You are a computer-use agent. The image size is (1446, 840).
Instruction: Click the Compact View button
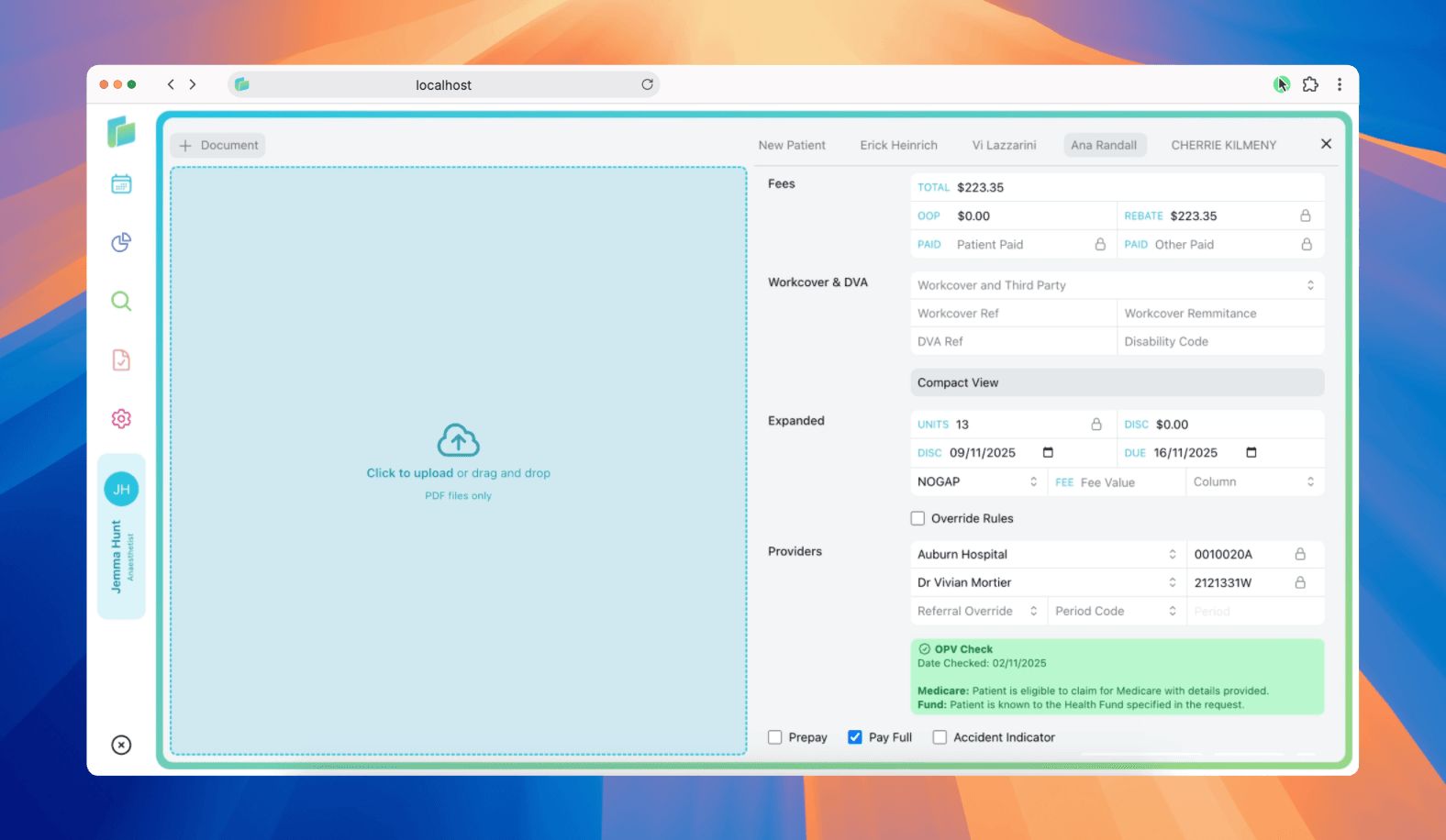1117,382
